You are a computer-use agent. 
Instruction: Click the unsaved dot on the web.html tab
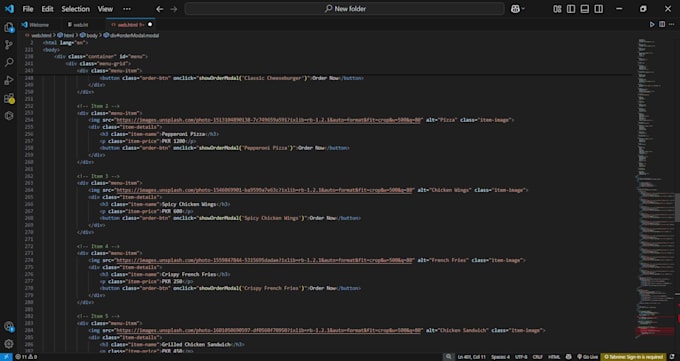click(x=150, y=25)
